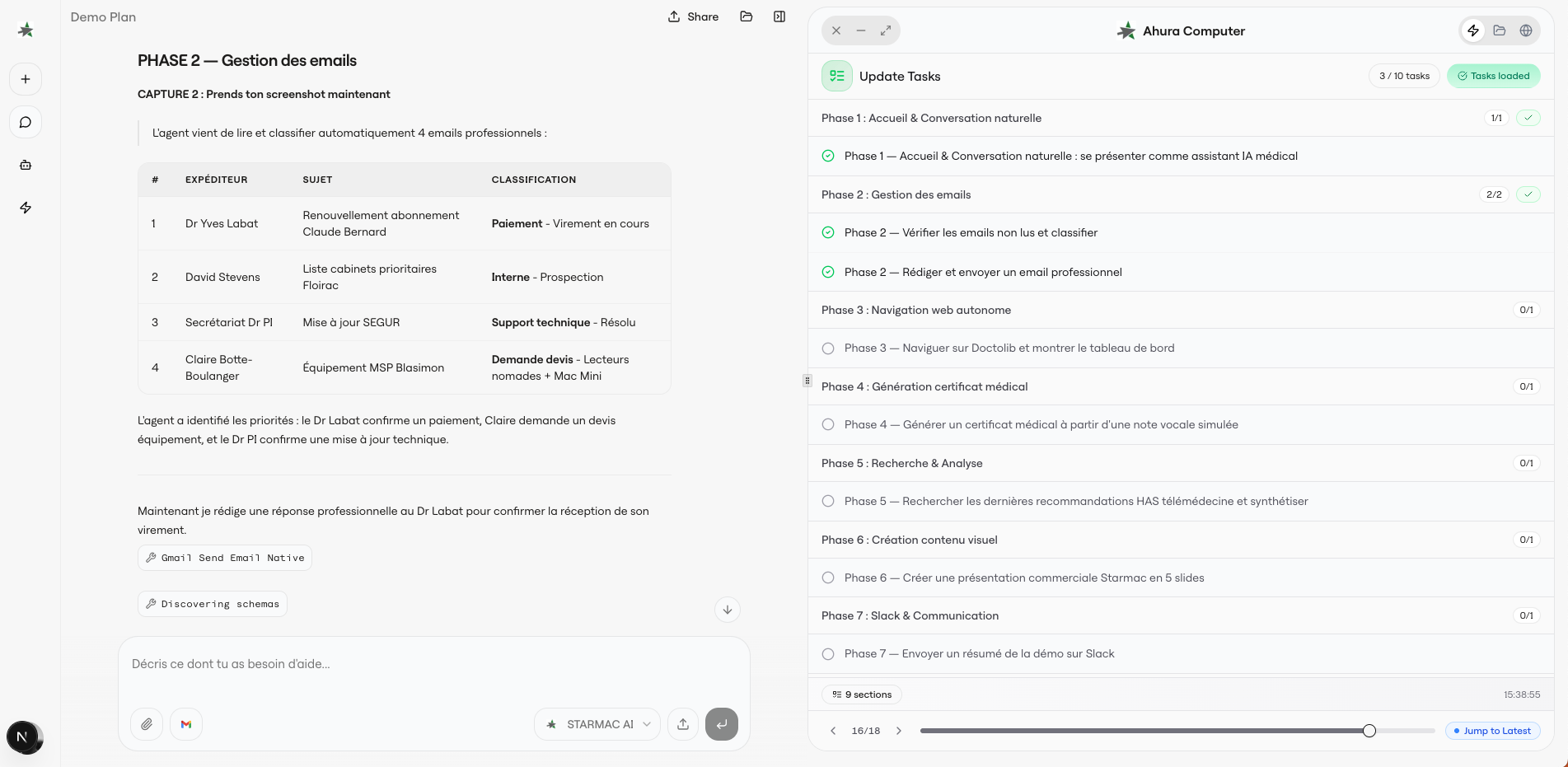This screenshot has height=767, width=1568.
Task: Click the timeline progress track
Action: (1177, 731)
